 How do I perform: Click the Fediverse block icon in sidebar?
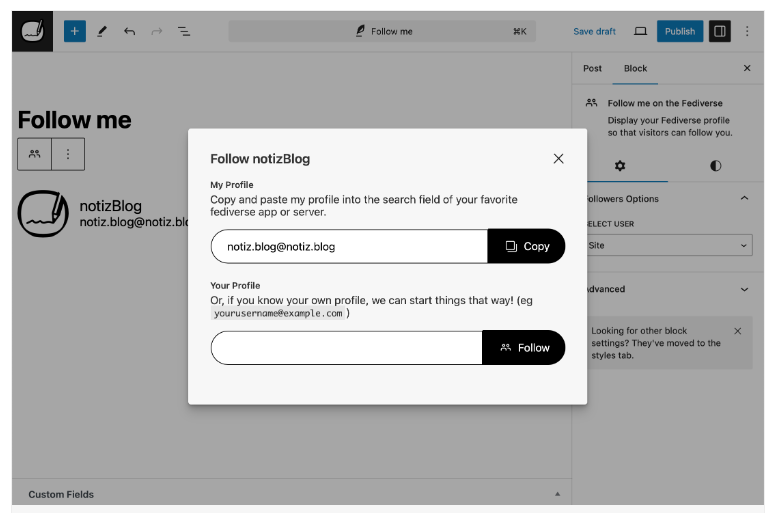pyautogui.click(x=591, y=103)
